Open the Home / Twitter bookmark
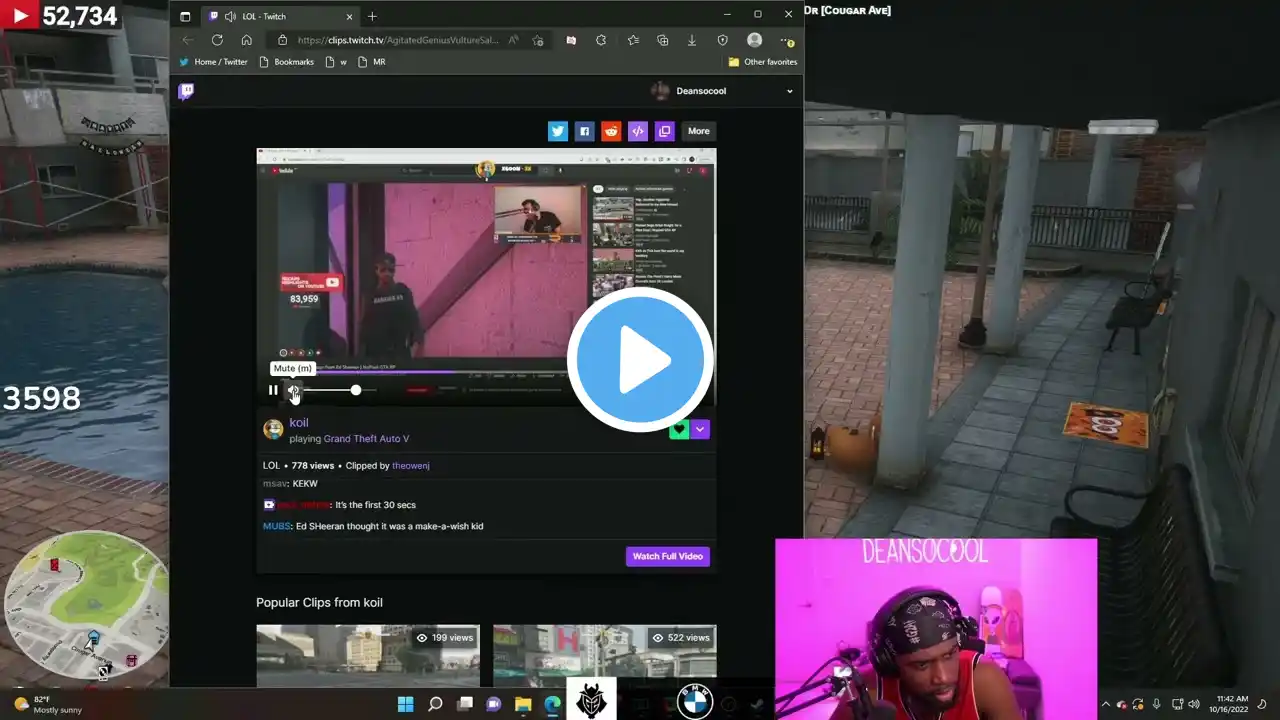The height and width of the screenshot is (720, 1280). click(213, 62)
